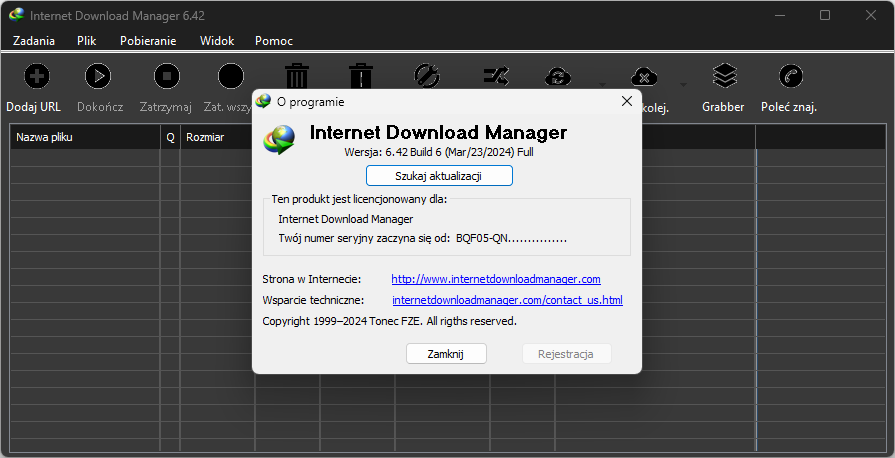Expand the start queue dropdown arrow
The image size is (895, 458).
pyautogui.click(x=602, y=85)
